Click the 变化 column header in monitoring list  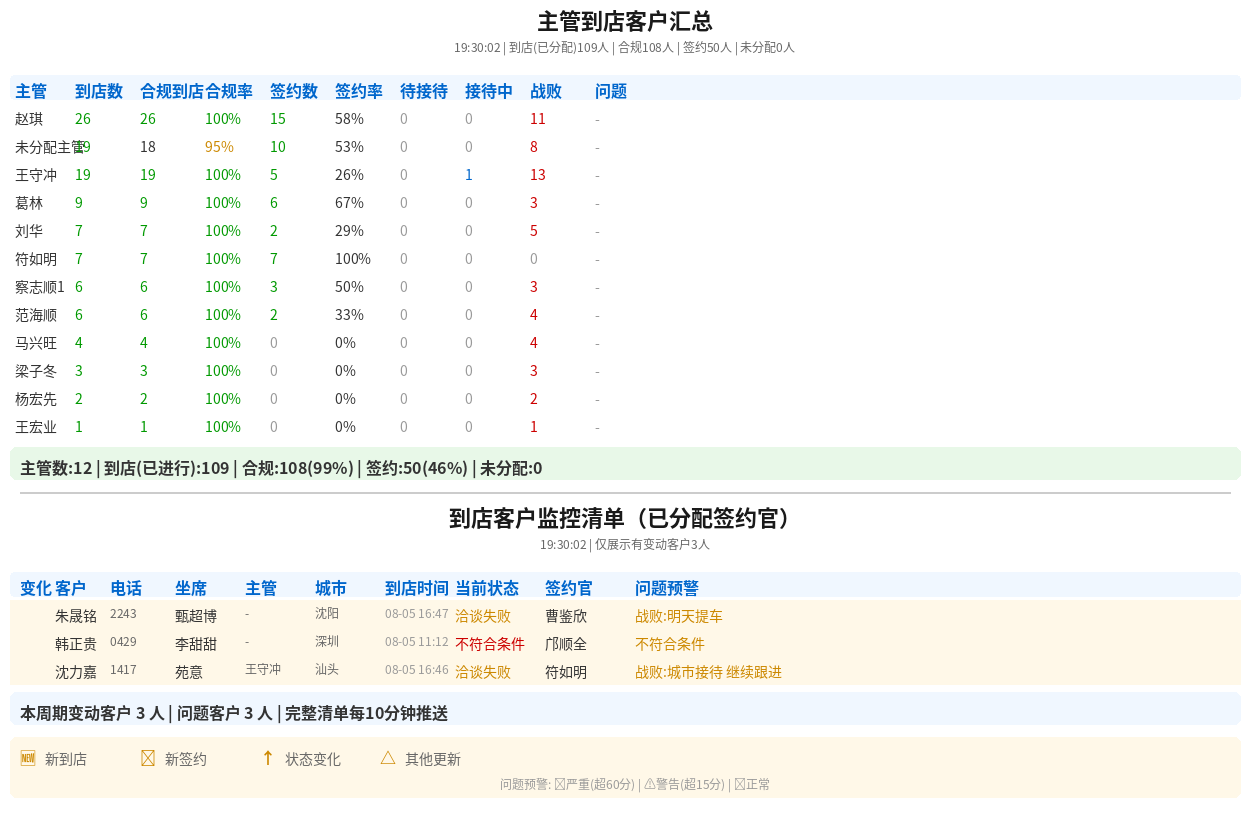coord(36,588)
